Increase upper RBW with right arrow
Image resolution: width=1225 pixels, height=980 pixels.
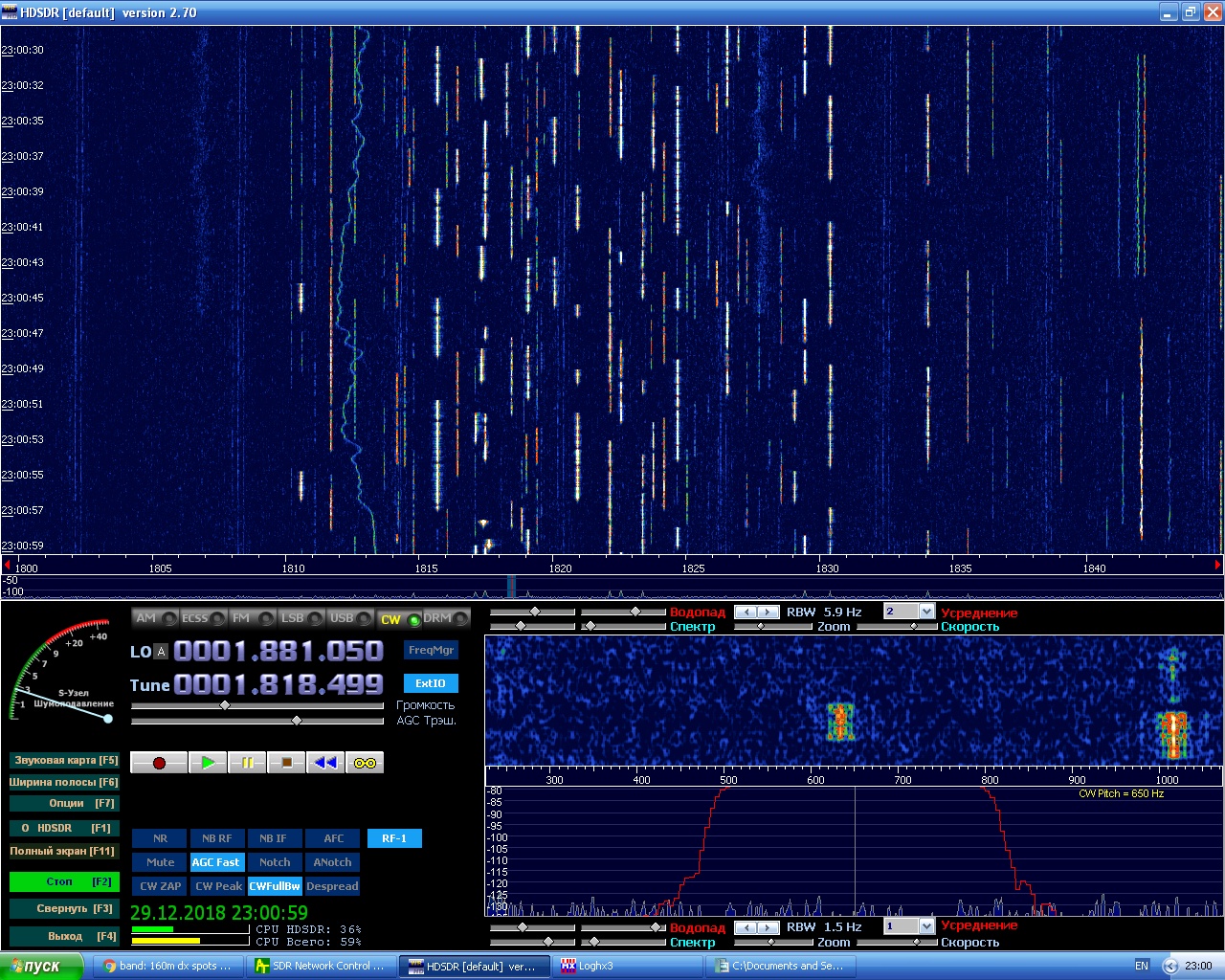(x=768, y=612)
